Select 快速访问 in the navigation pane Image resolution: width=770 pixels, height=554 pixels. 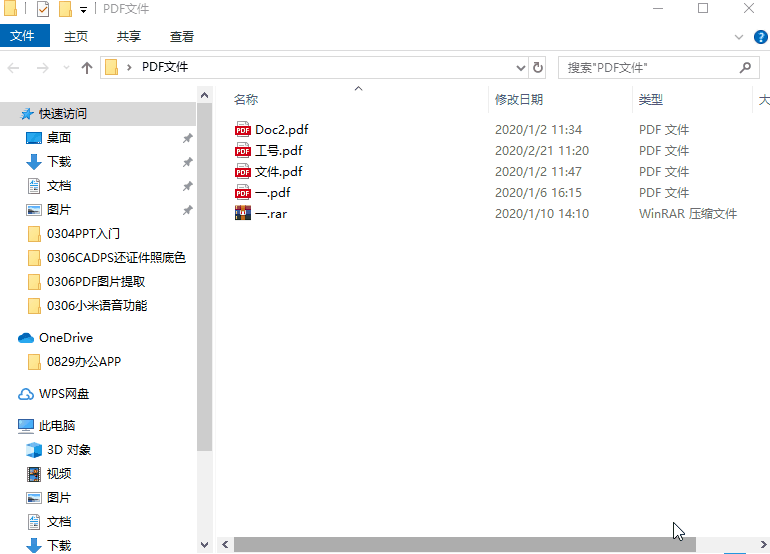(98, 114)
